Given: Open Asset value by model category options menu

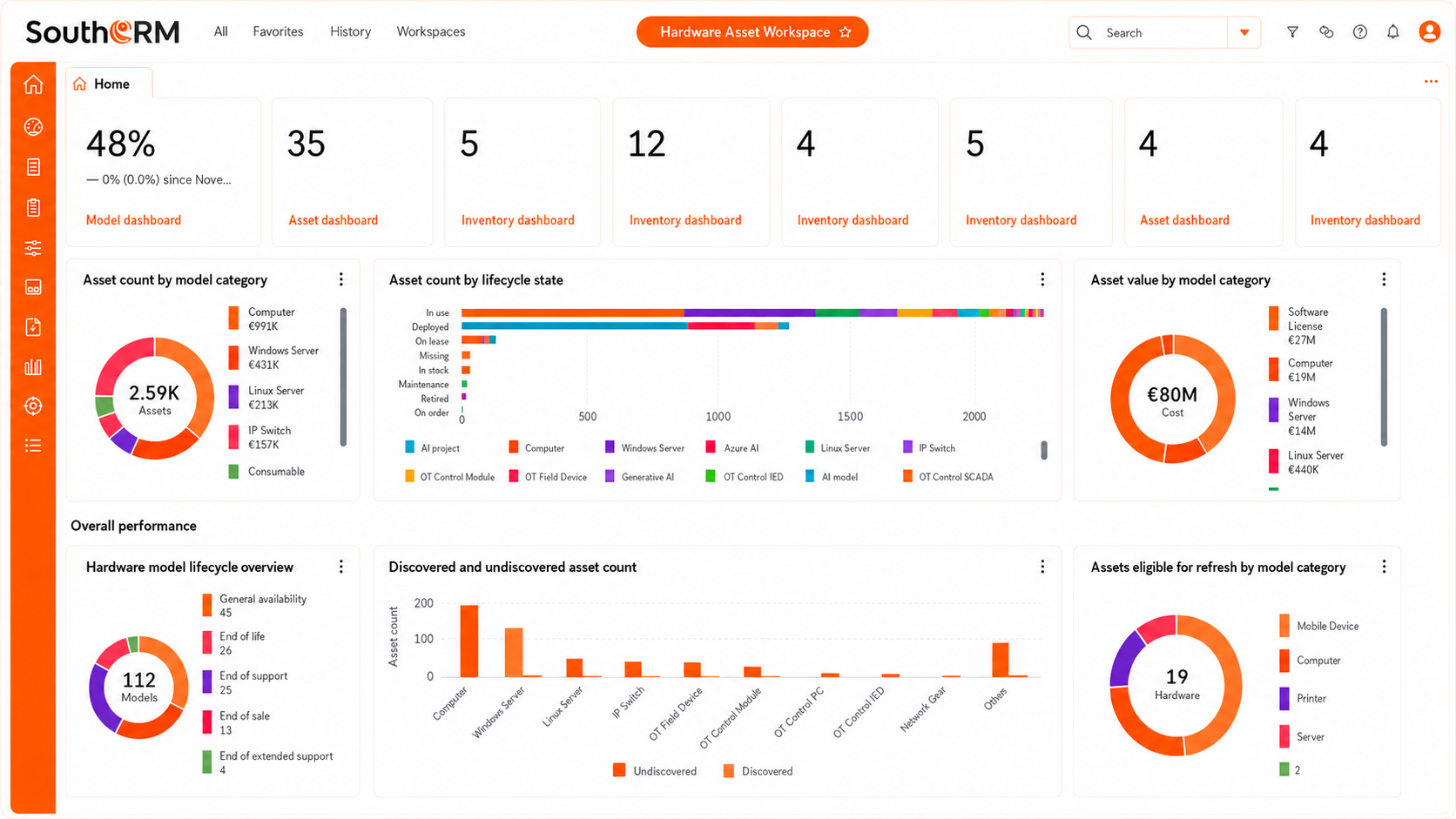Looking at the screenshot, I should point(1384,279).
